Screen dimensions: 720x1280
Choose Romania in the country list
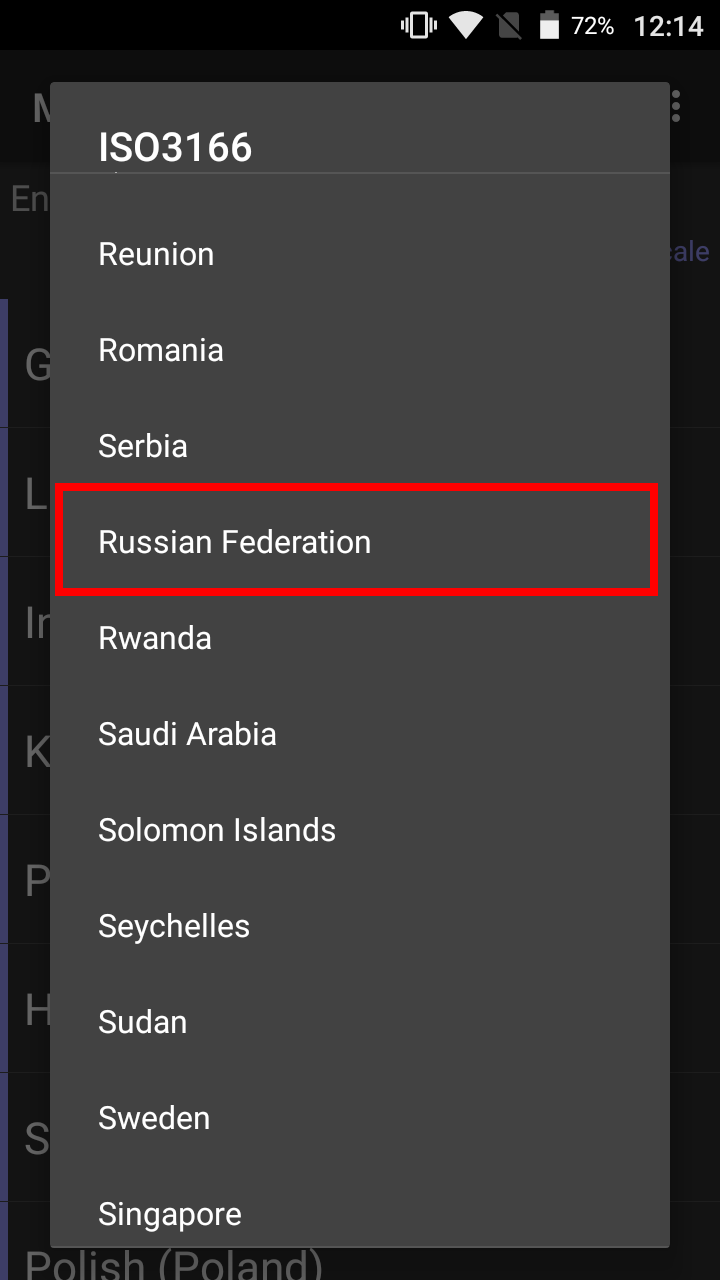[x=360, y=350]
